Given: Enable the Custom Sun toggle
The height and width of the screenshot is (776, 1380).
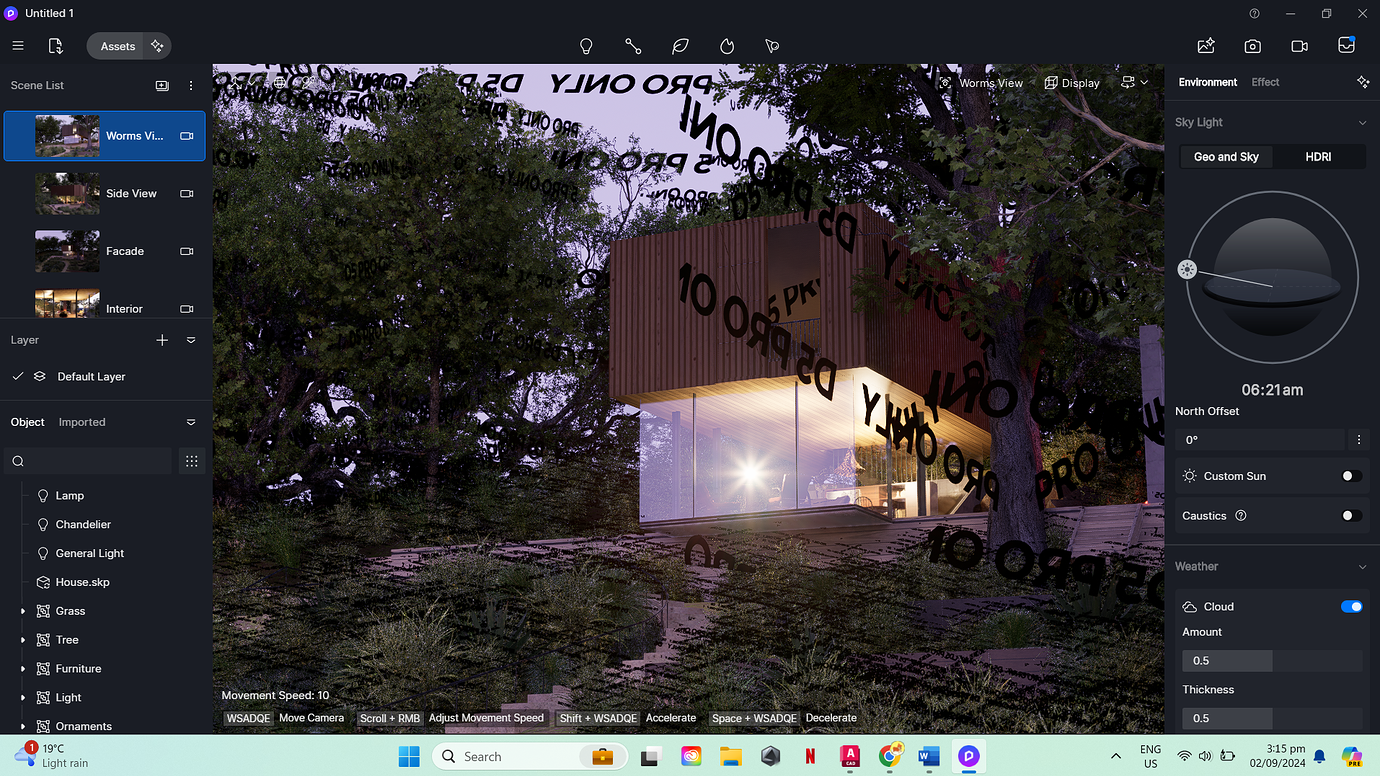Looking at the screenshot, I should [x=1352, y=476].
